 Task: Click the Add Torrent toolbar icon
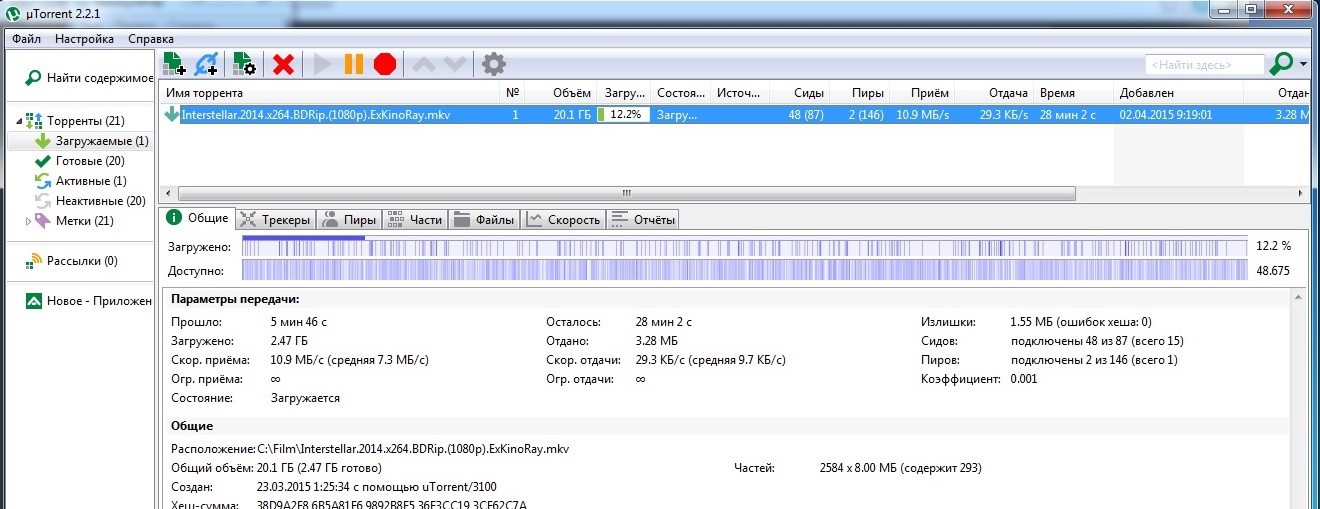coord(174,64)
